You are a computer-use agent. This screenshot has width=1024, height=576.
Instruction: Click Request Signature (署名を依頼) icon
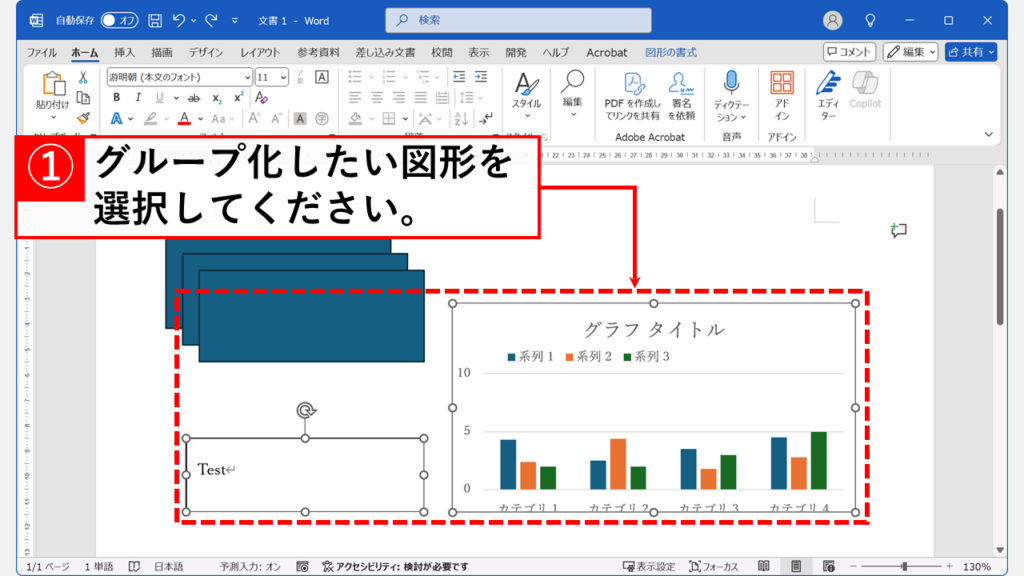tap(681, 95)
